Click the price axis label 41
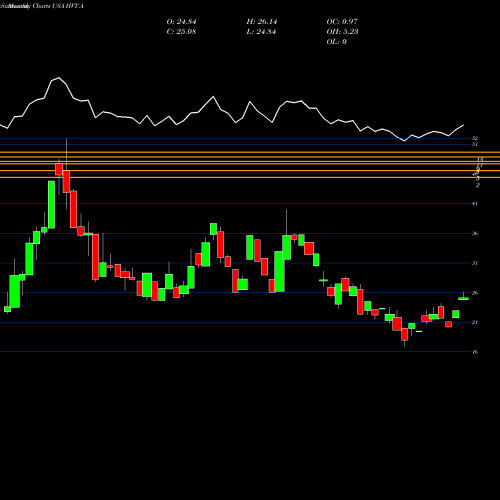 pyautogui.click(x=475, y=204)
